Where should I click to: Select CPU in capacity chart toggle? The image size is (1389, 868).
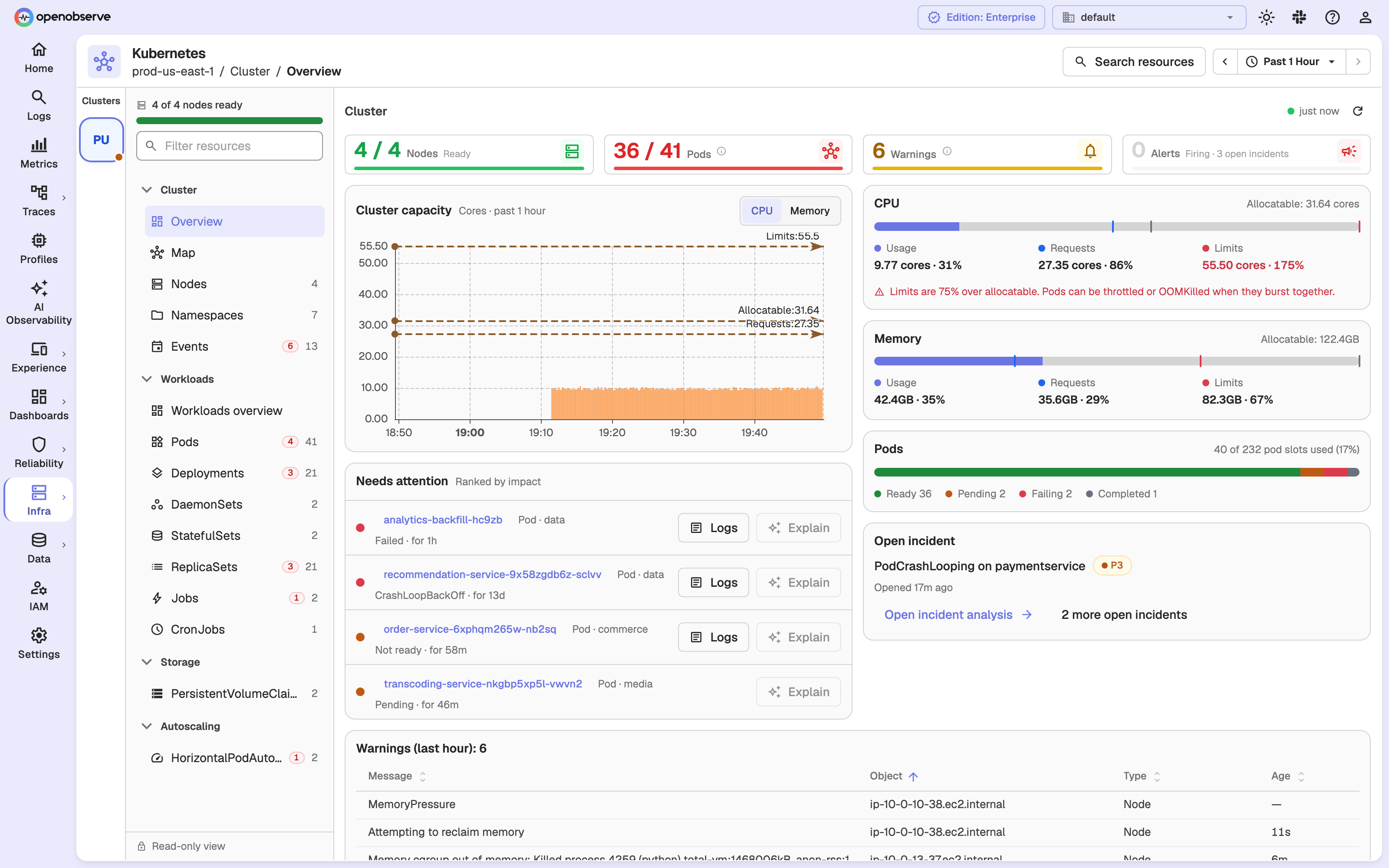762,210
